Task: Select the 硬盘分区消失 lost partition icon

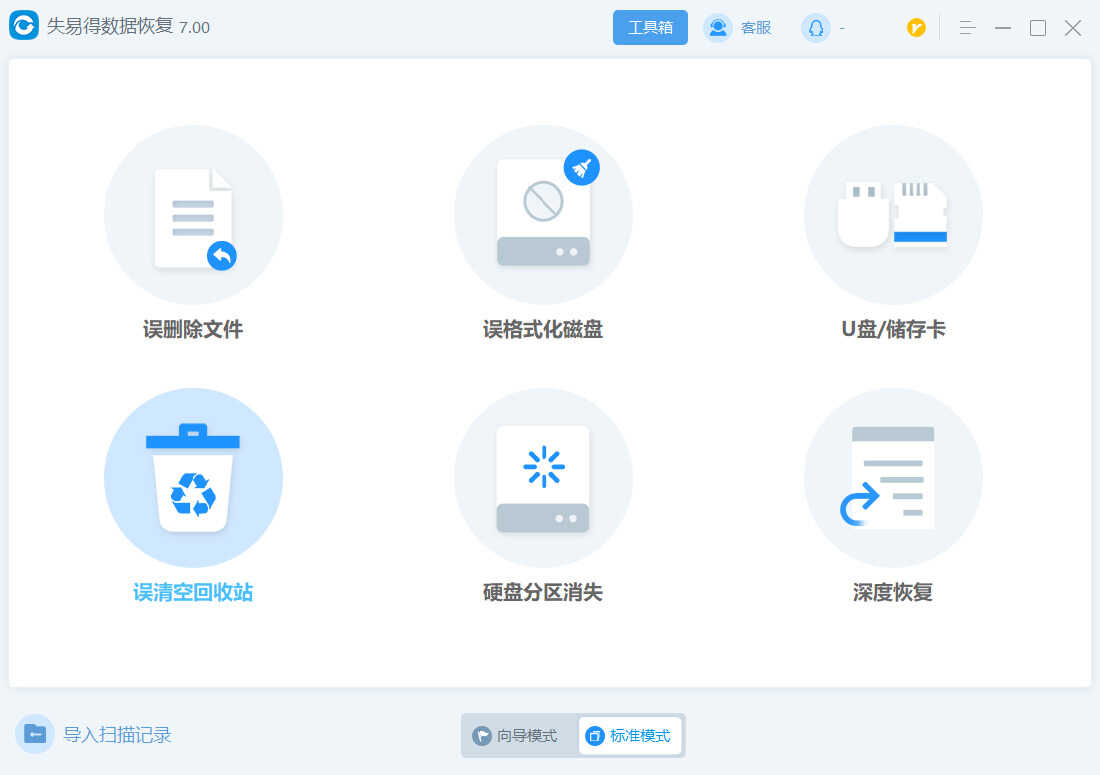Action: 543,478
